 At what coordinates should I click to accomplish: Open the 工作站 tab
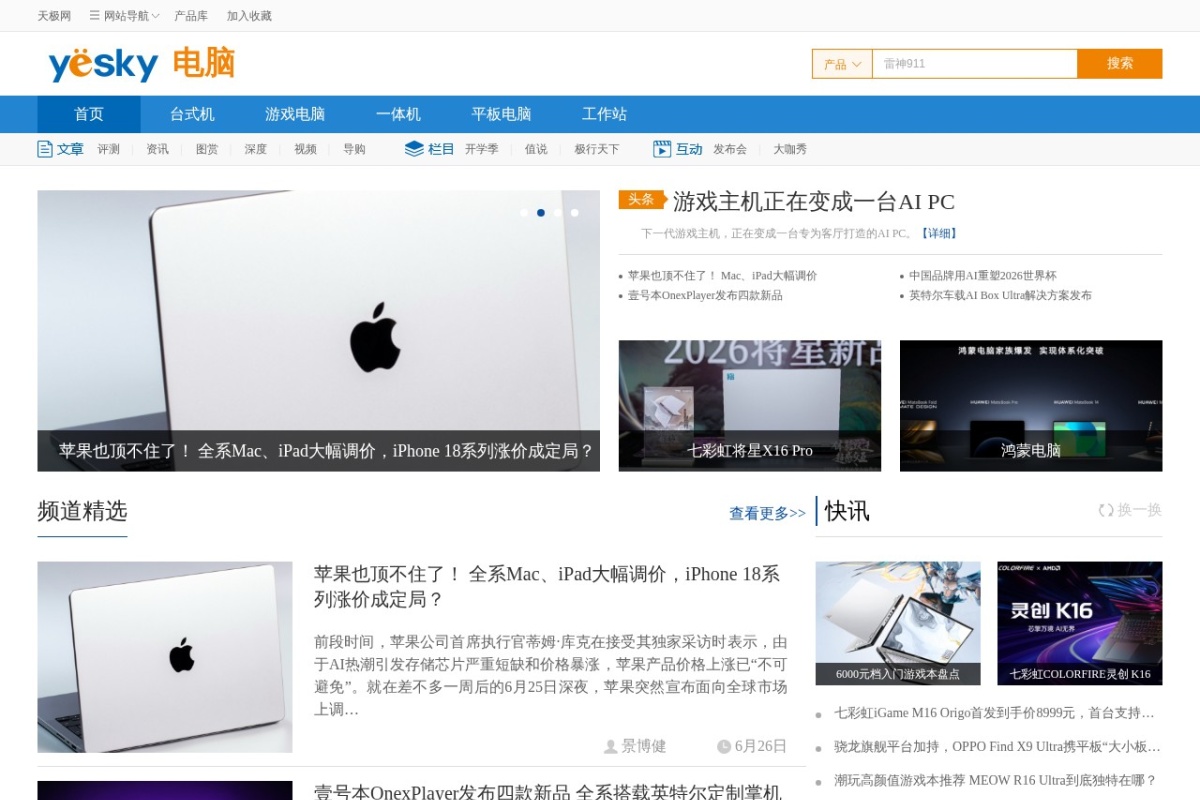pos(604,114)
